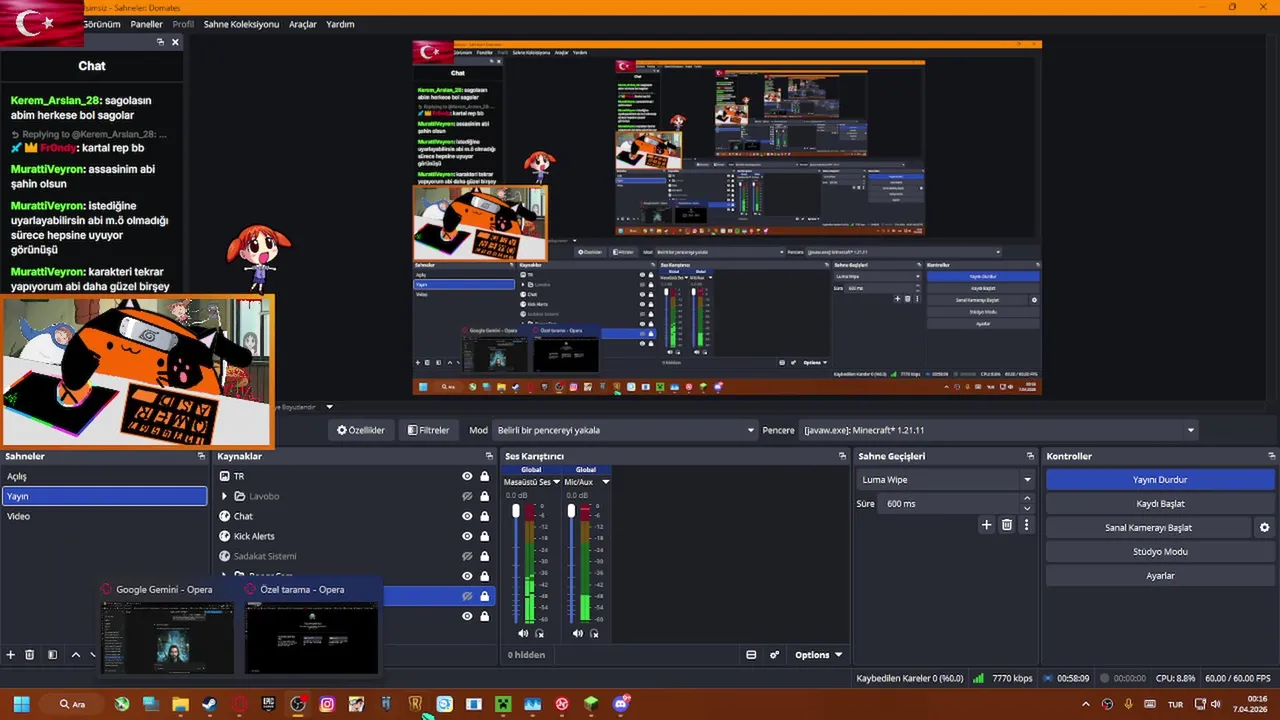Hide the TR source
Viewport: 1280px width, 720px height.
point(467,477)
